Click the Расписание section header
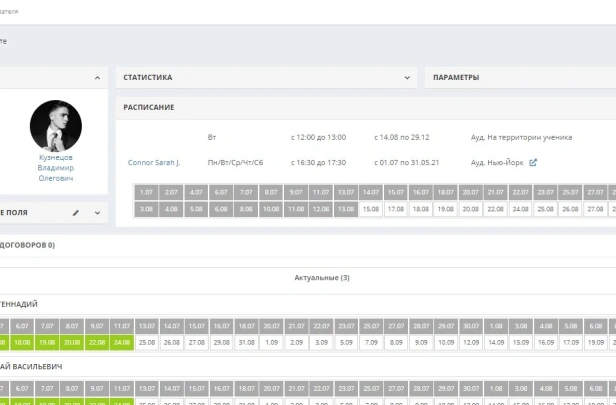Image resolution: width=616 pixels, height=405 pixels. tap(149, 107)
